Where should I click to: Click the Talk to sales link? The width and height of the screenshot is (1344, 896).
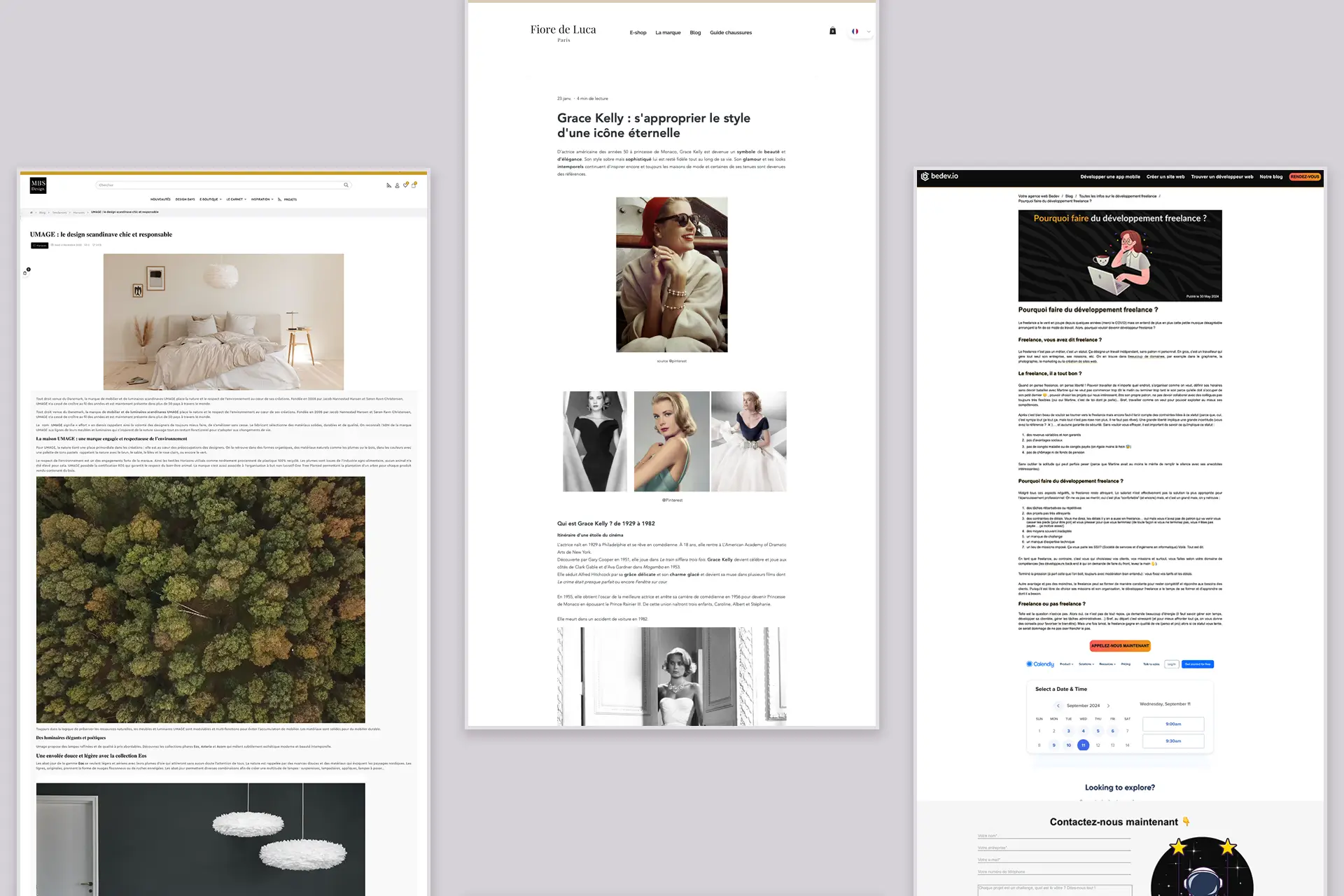point(1151,664)
